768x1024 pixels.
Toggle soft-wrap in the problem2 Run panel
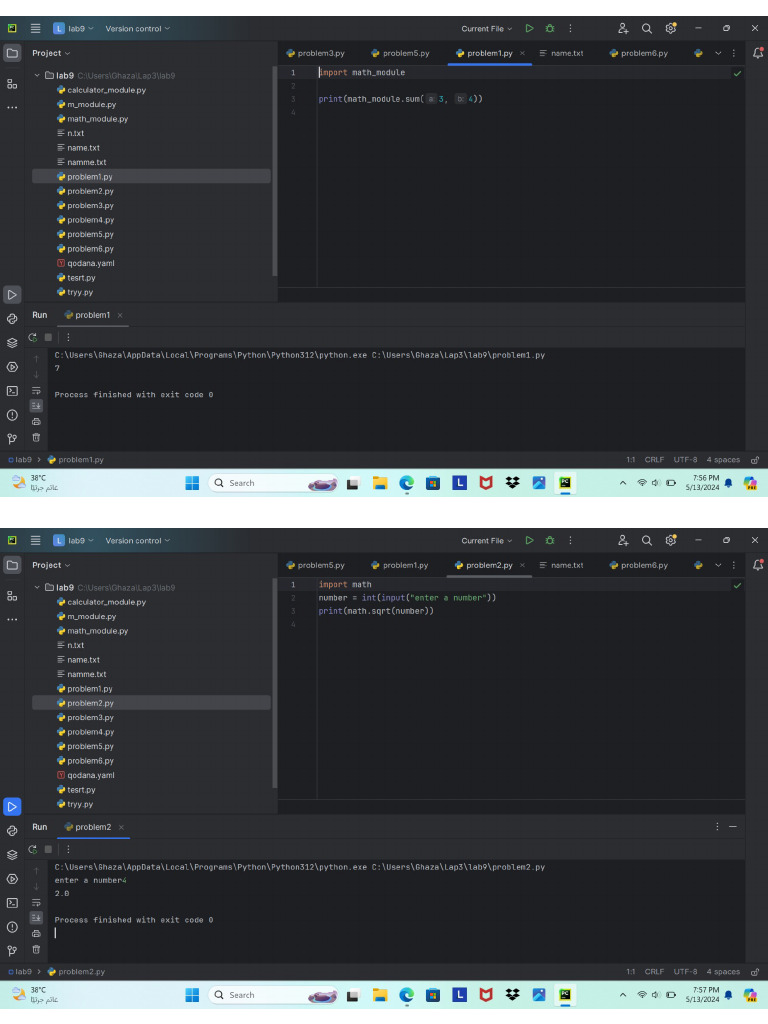pyautogui.click(x=36, y=902)
